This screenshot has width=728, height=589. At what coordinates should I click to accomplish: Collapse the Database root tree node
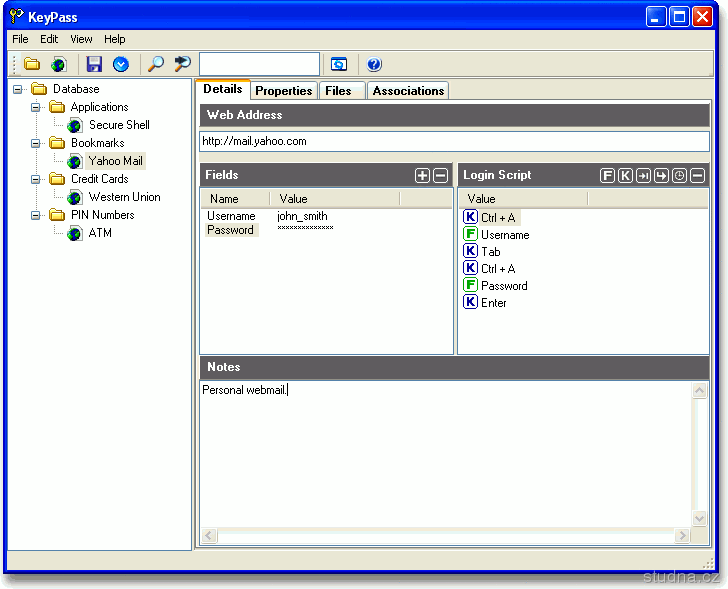point(18,89)
